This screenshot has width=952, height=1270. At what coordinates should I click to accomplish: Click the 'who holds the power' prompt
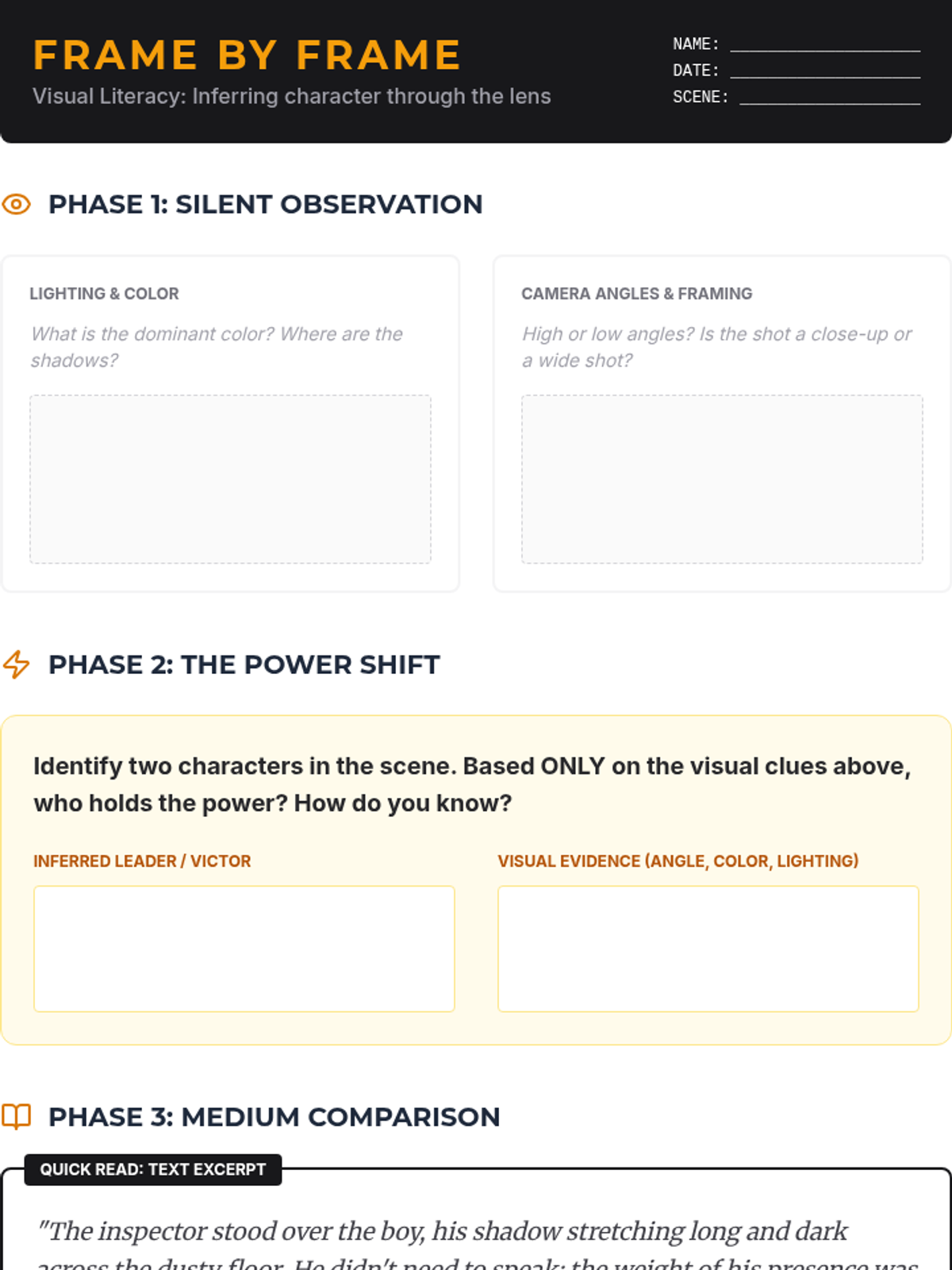pos(471,784)
